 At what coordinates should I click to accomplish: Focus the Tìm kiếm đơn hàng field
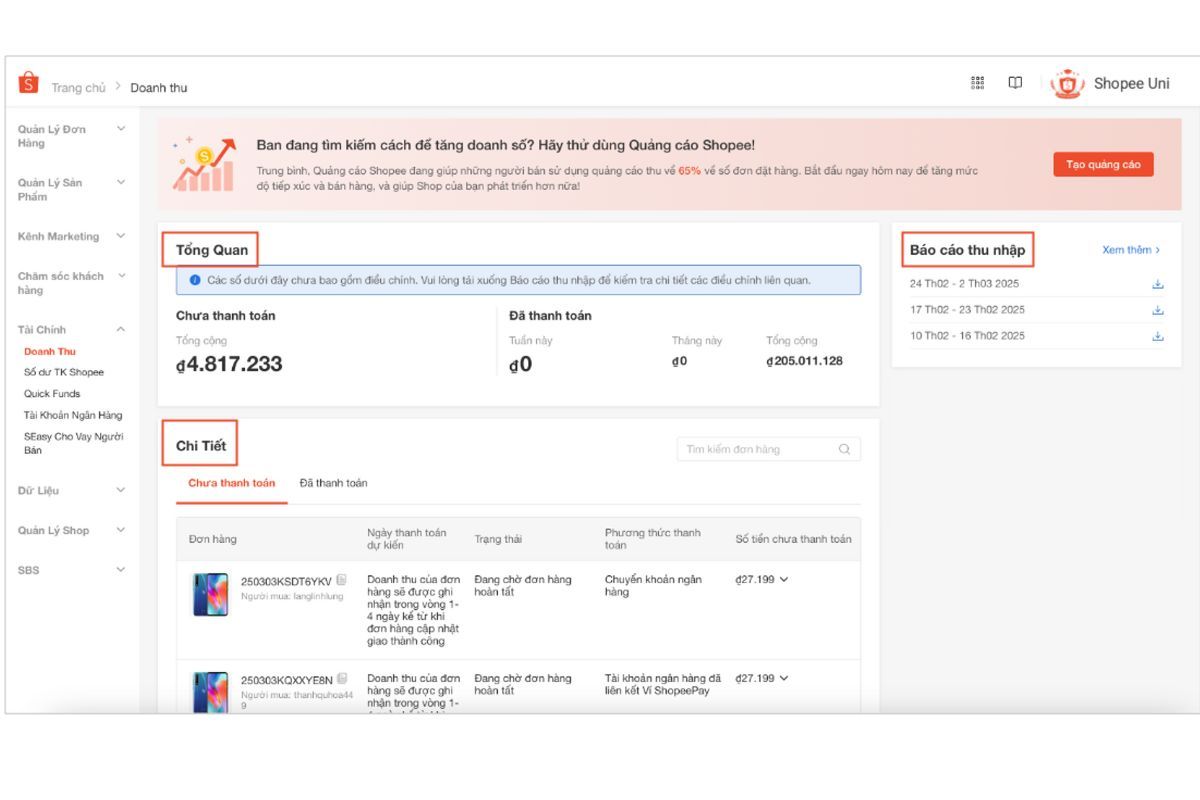768,449
